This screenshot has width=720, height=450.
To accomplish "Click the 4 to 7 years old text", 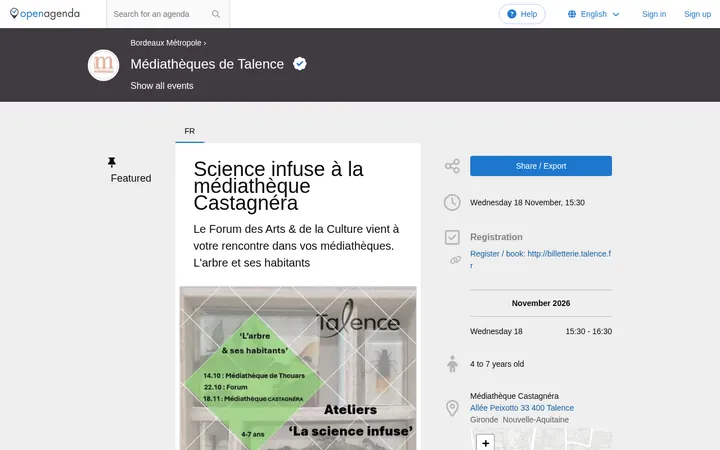I will point(497,364).
